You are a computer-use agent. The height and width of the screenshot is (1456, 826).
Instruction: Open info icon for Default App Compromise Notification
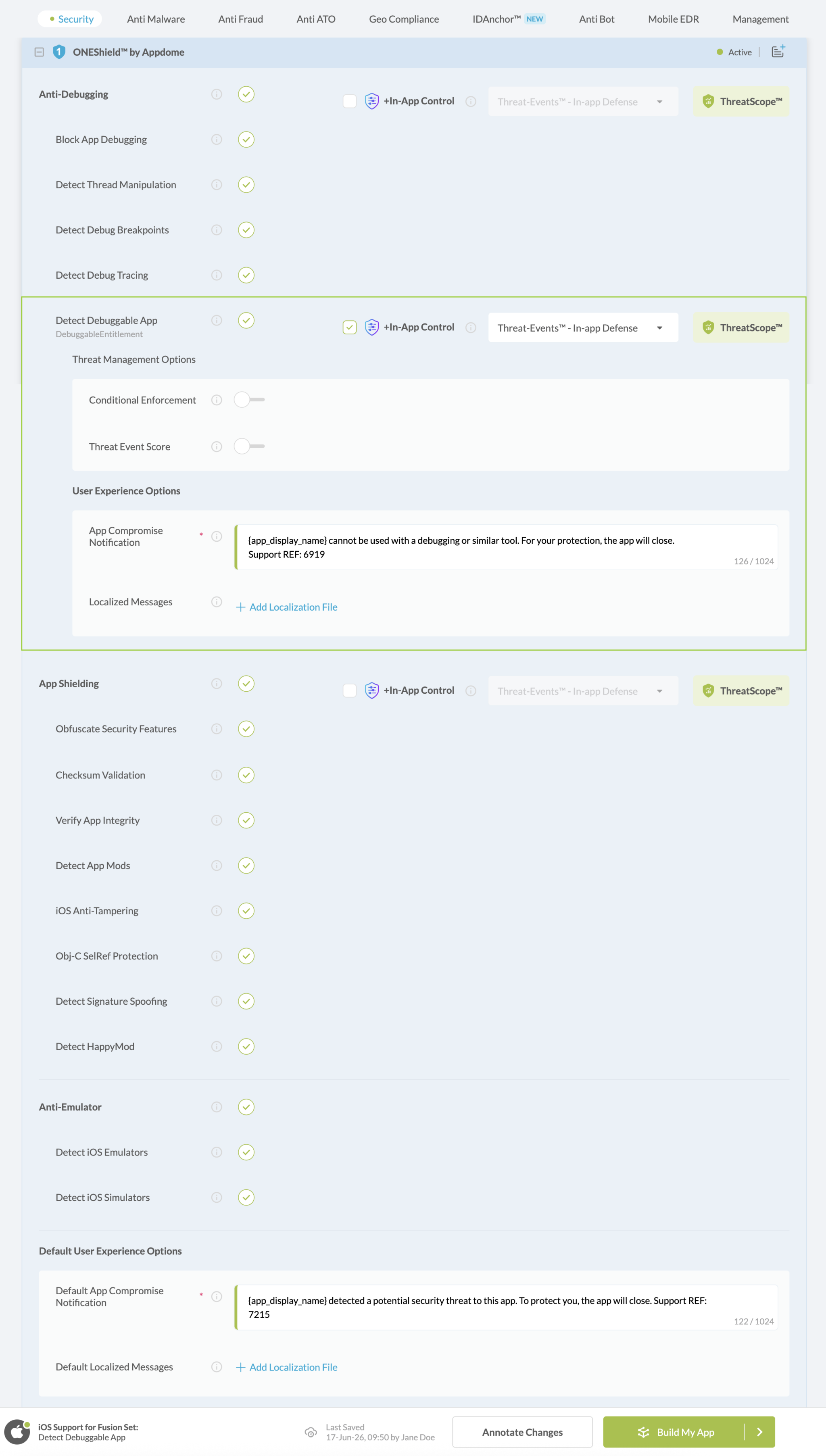tap(217, 1297)
